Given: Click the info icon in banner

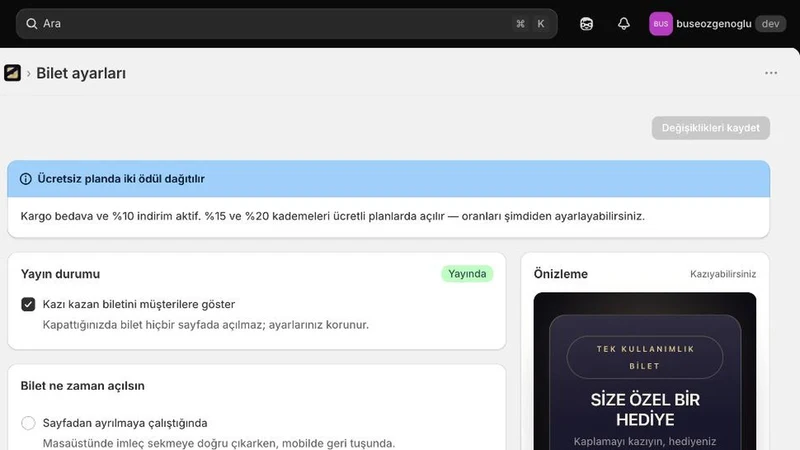Looking at the screenshot, I should click(x=26, y=179).
